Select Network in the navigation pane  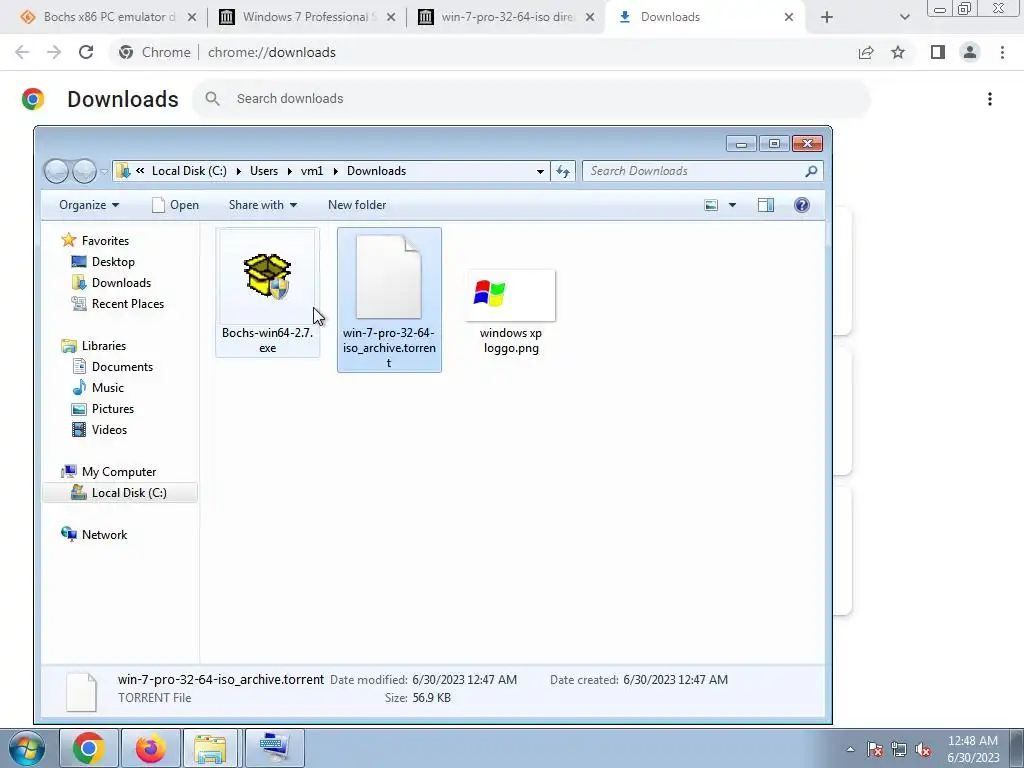pyautogui.click(x=104, y=535)
